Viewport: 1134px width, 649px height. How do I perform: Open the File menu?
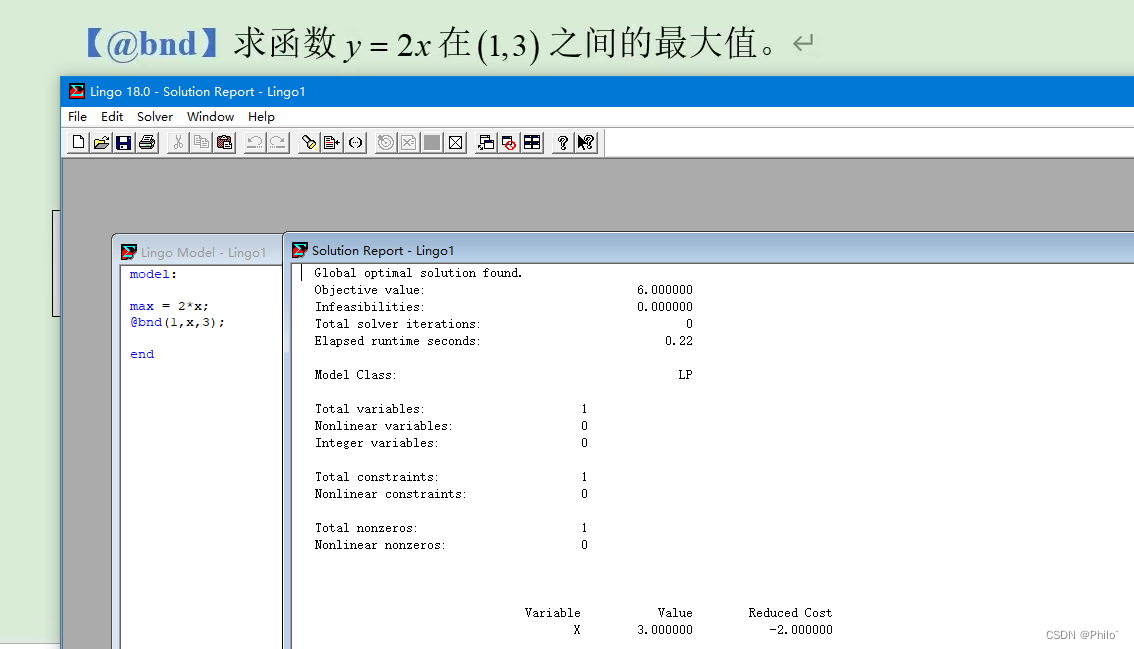click(77, 116)
